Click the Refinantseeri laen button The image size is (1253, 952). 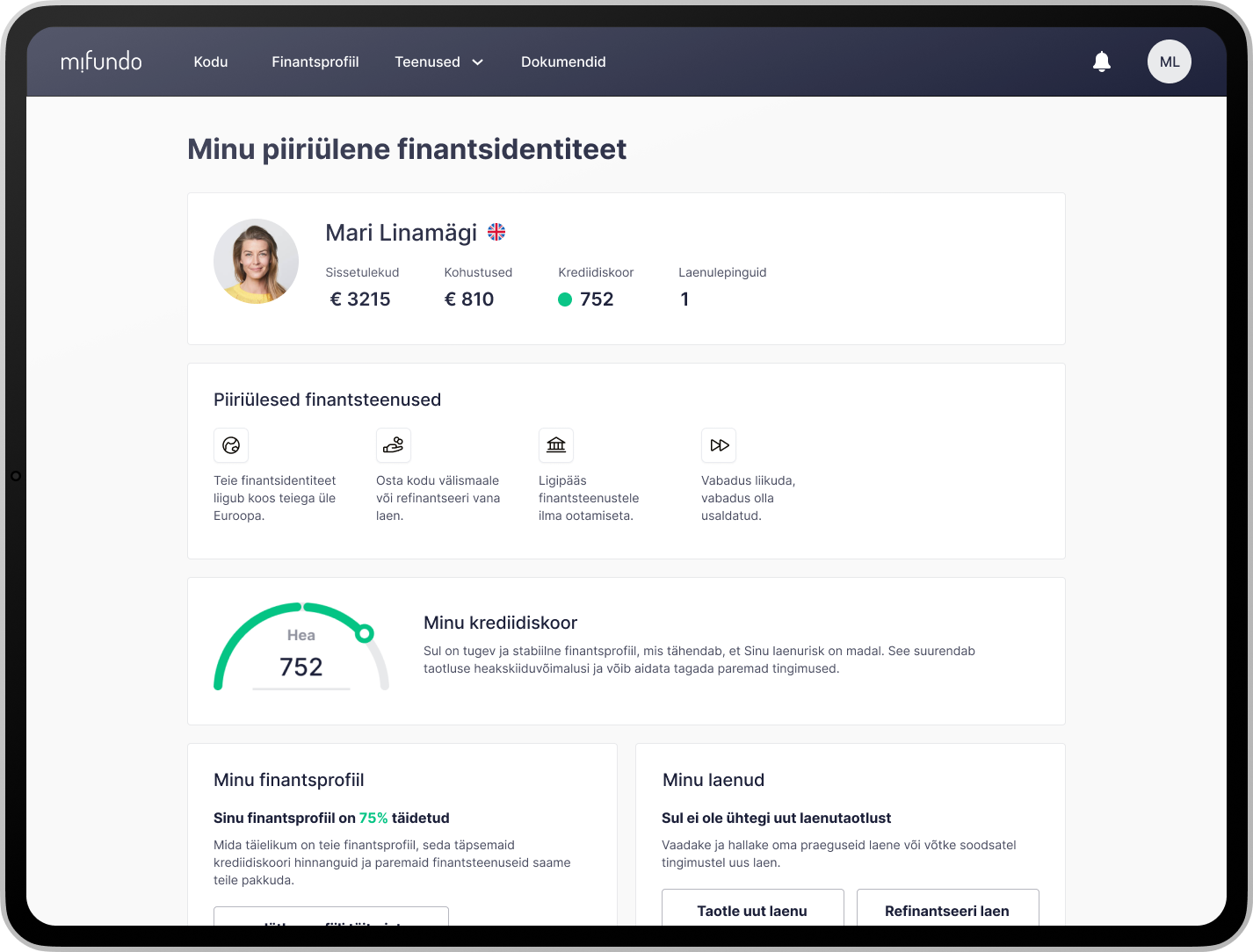point(947,910)
